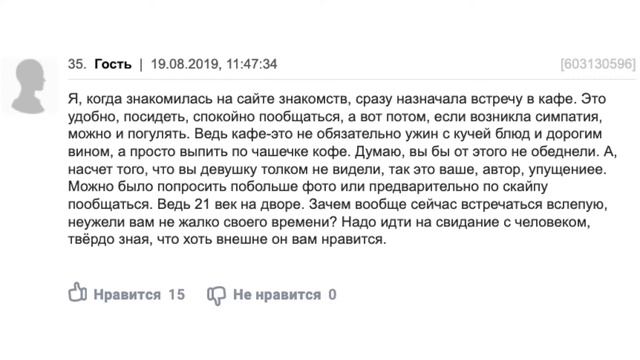Open comment ID link 603130596
640x360 pixels.
pos(598,64)
